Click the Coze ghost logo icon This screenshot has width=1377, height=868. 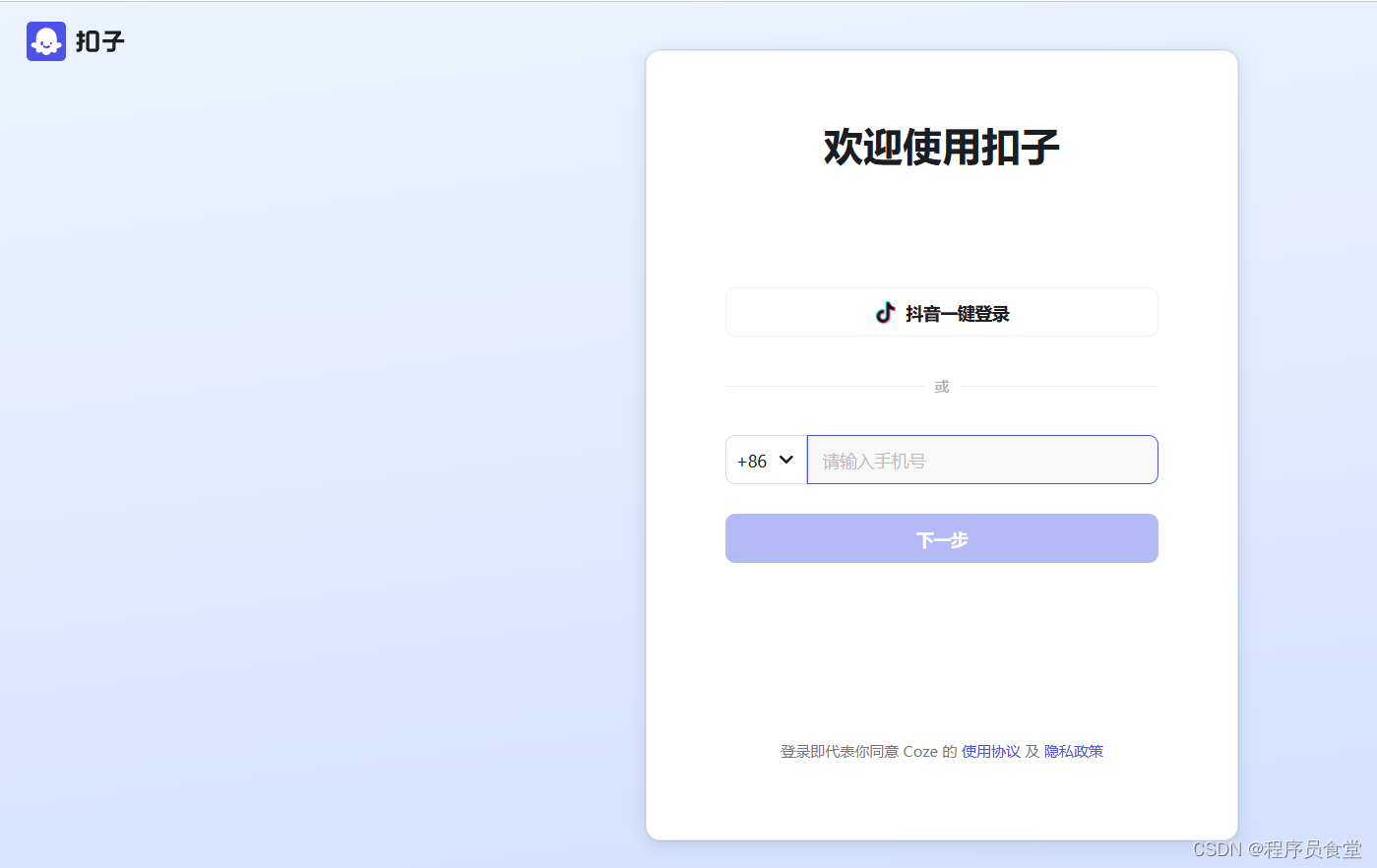tap(46, 41)
